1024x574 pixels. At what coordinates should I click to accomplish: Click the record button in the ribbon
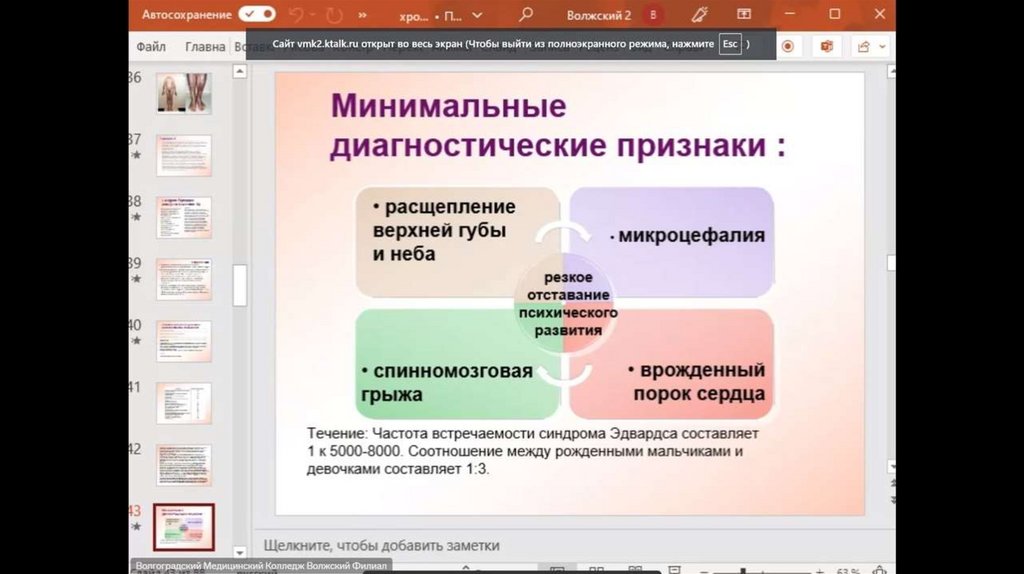(788, 46)
